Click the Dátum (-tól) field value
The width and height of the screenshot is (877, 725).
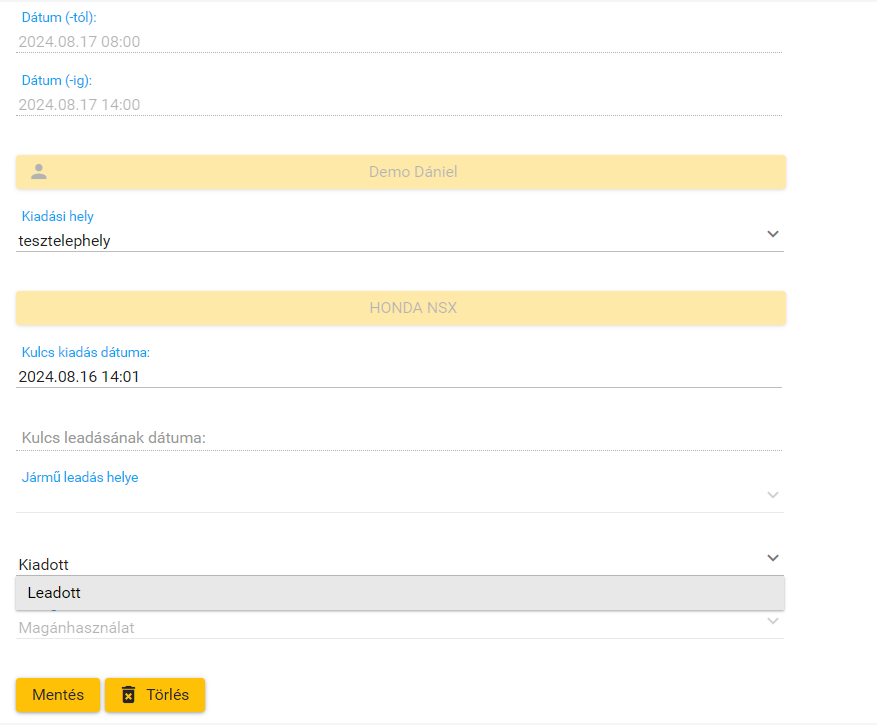tap(80, 42)
